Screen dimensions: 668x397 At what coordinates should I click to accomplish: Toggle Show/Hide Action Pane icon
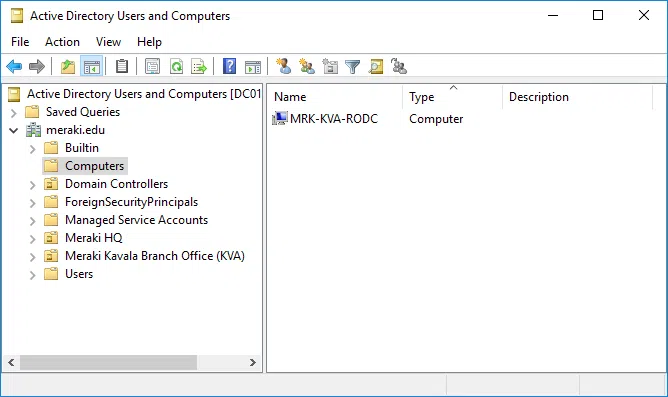pos(253,66)
